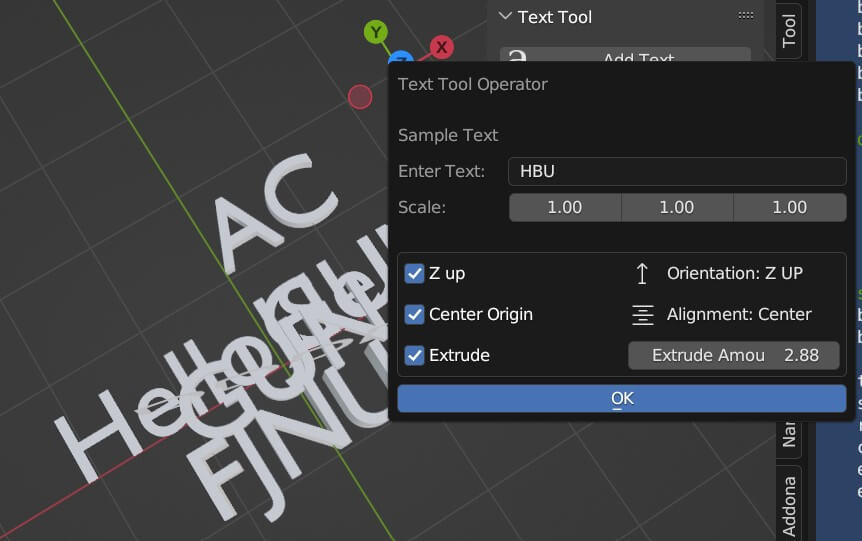This screenshot has width=862, height=541.
Task: Click the font 'a' icon on Add Text
Action: tap(516, 59)
